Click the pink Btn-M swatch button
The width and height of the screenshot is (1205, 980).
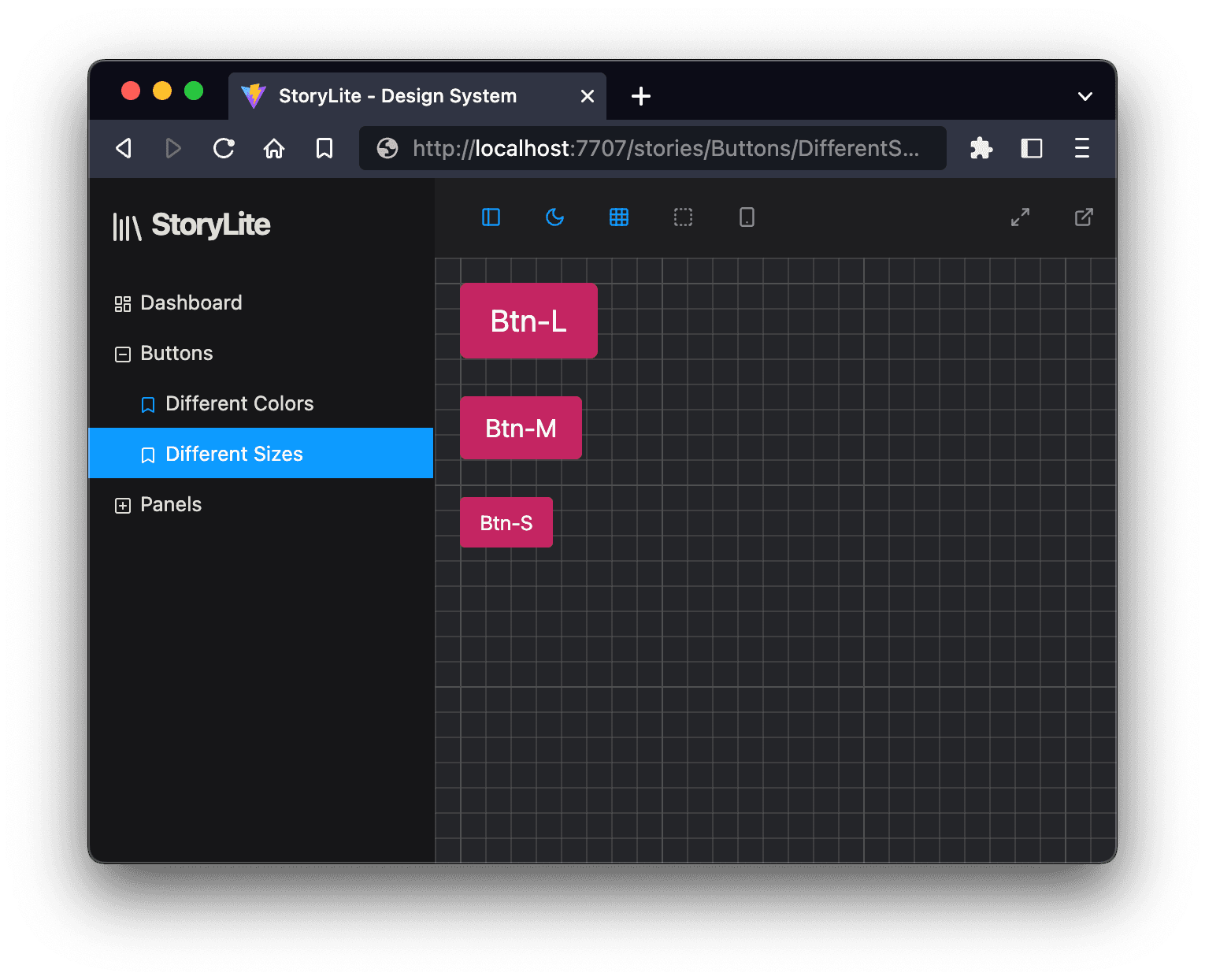click(521, 428)
